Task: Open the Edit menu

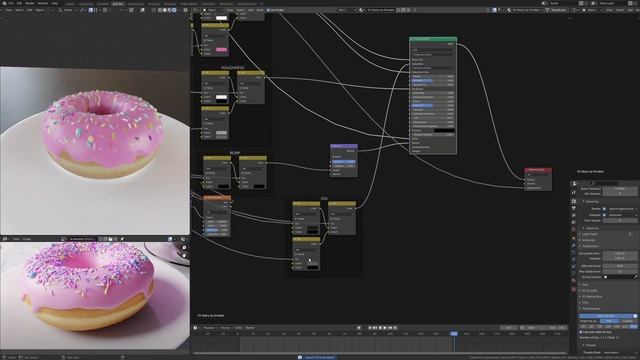Action: click(19, 3)
